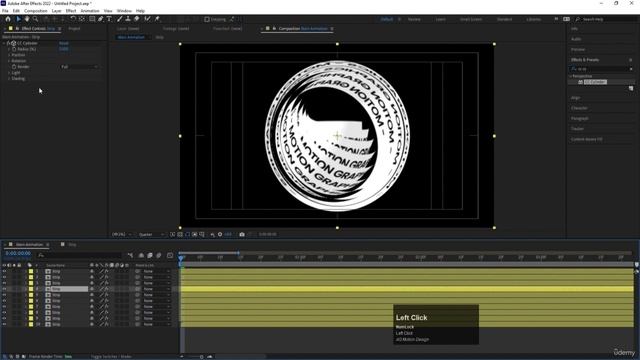Click the yellow label color swatch of layer 1
This screenshot has width=640, height=360.
click(x=31, y=271)
